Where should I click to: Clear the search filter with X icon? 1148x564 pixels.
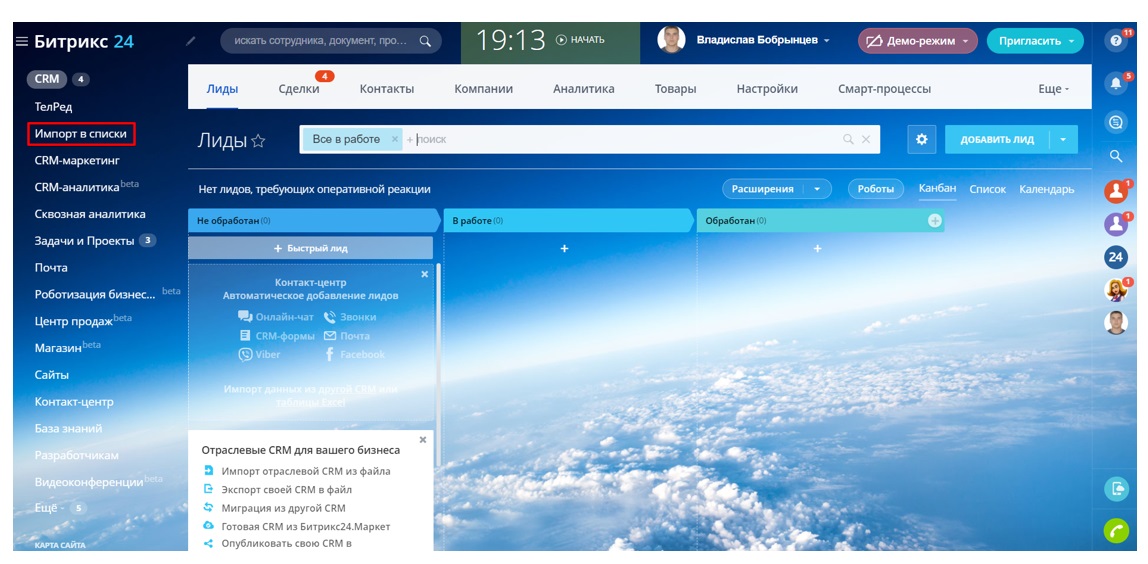point(866,139)
